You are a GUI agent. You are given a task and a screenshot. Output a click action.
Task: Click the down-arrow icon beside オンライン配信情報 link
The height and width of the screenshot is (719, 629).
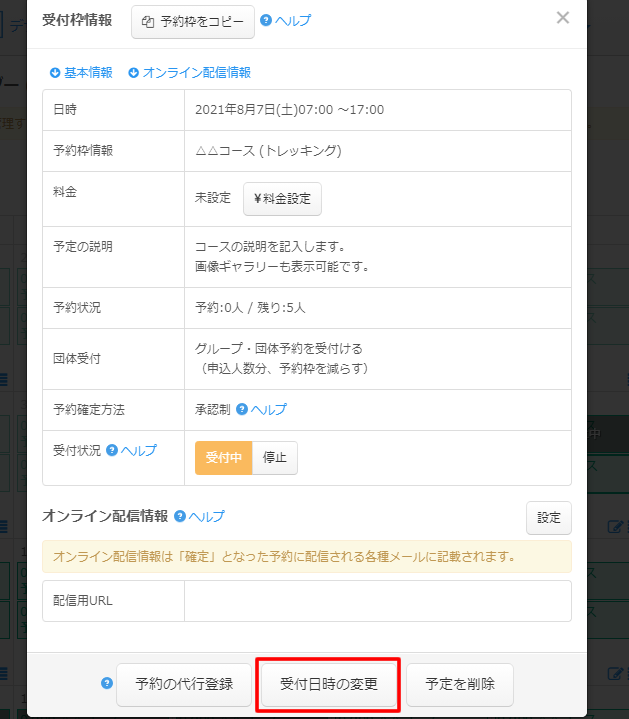[x=134, y=73]
